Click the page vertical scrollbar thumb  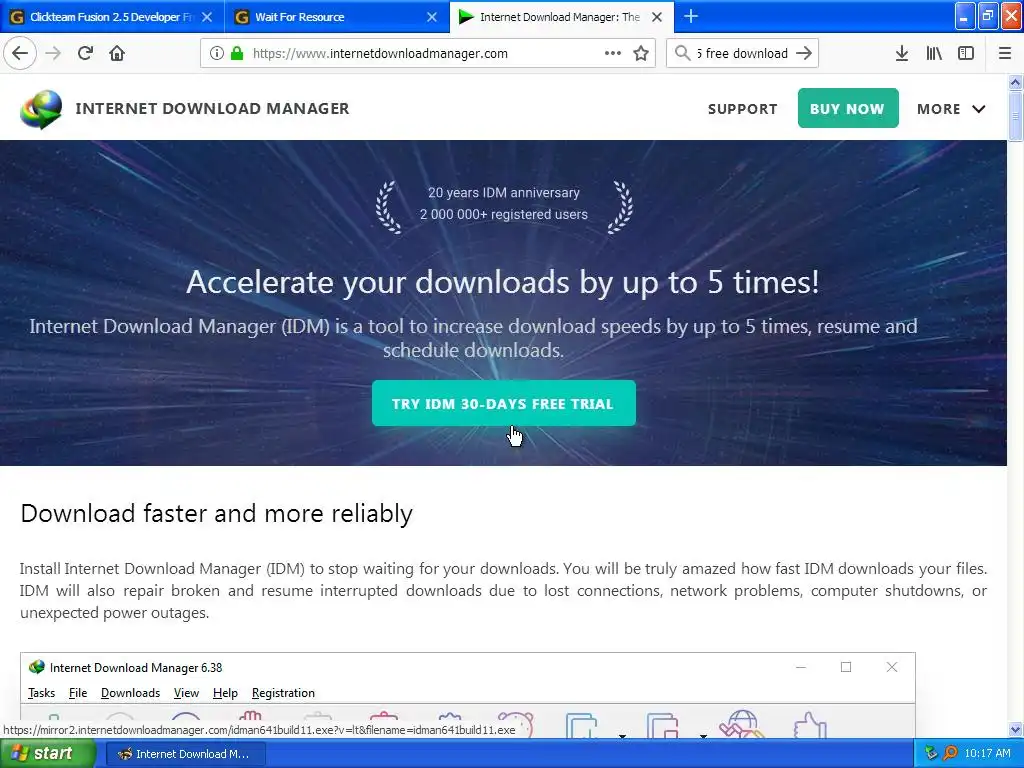click(1015, 116)
